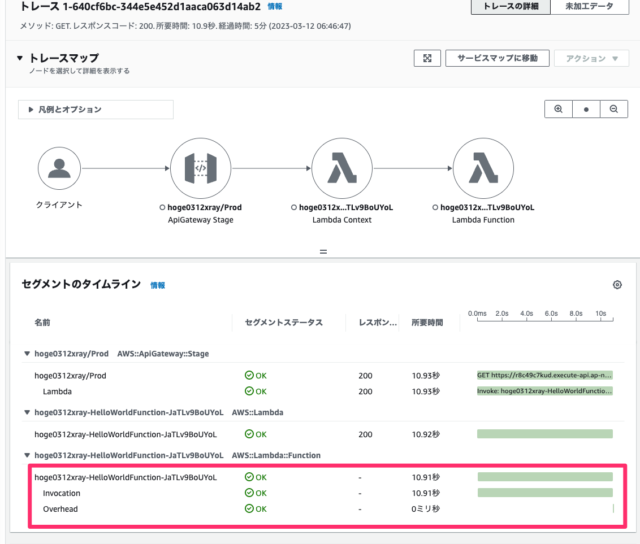Select the Lambda Function node icon
Viewport: 640px width, 544px height.
(x=483, y=168)
